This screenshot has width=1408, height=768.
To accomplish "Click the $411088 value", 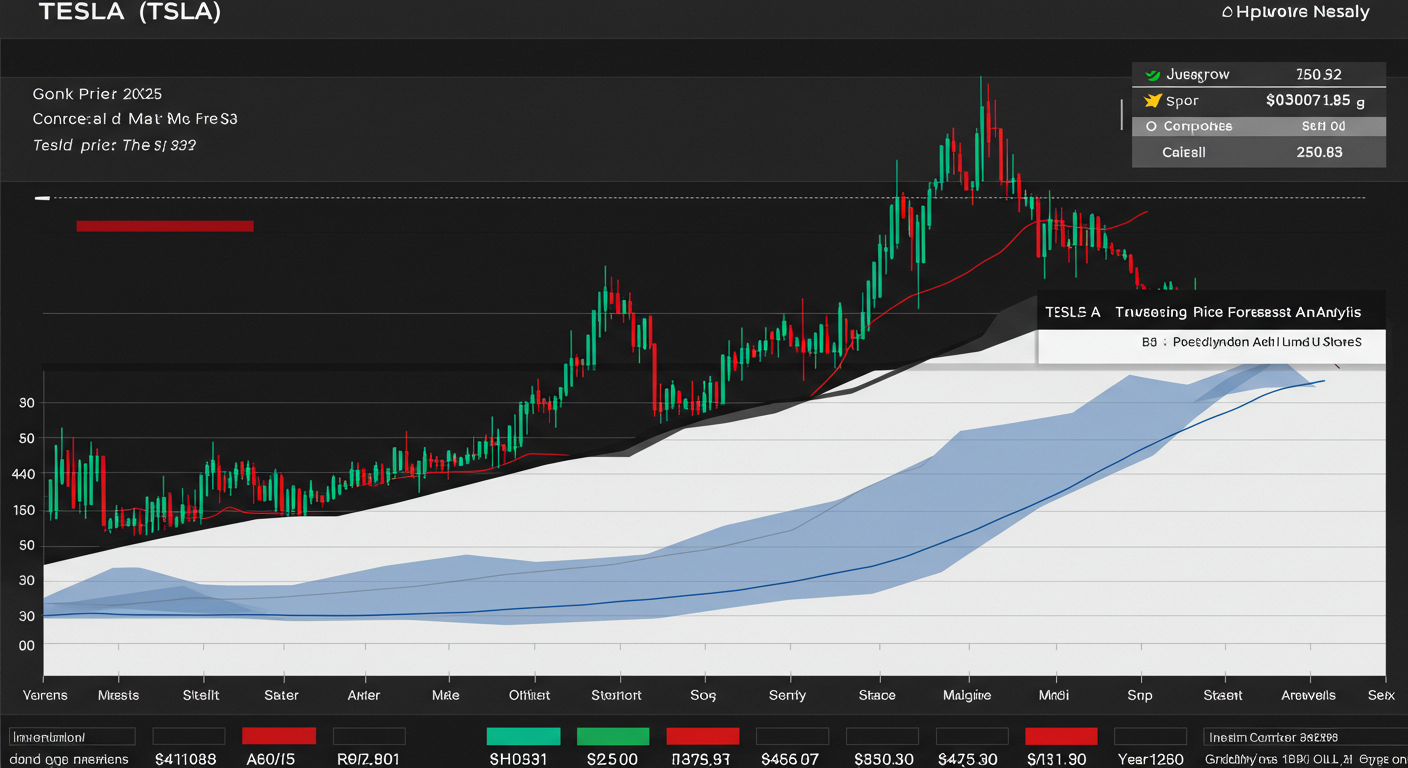I will pyautogui.click(x=185, y=759).
